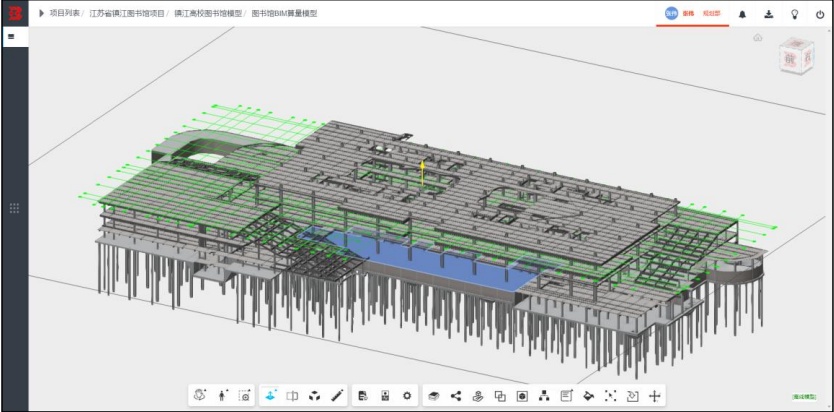Click the boxed sphere isolate tool
Image resolution: width=834 pixels, height=412 pixels.
522,396
